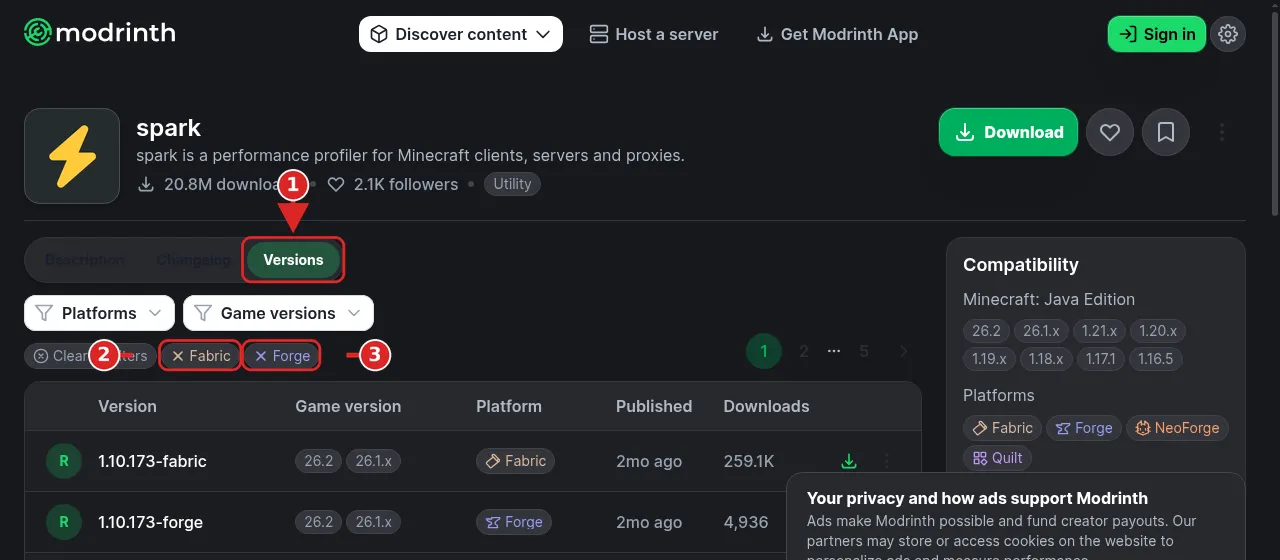Open the project's three-dot more menu
1280x560 pixels.
click(x=1222, y=132)
